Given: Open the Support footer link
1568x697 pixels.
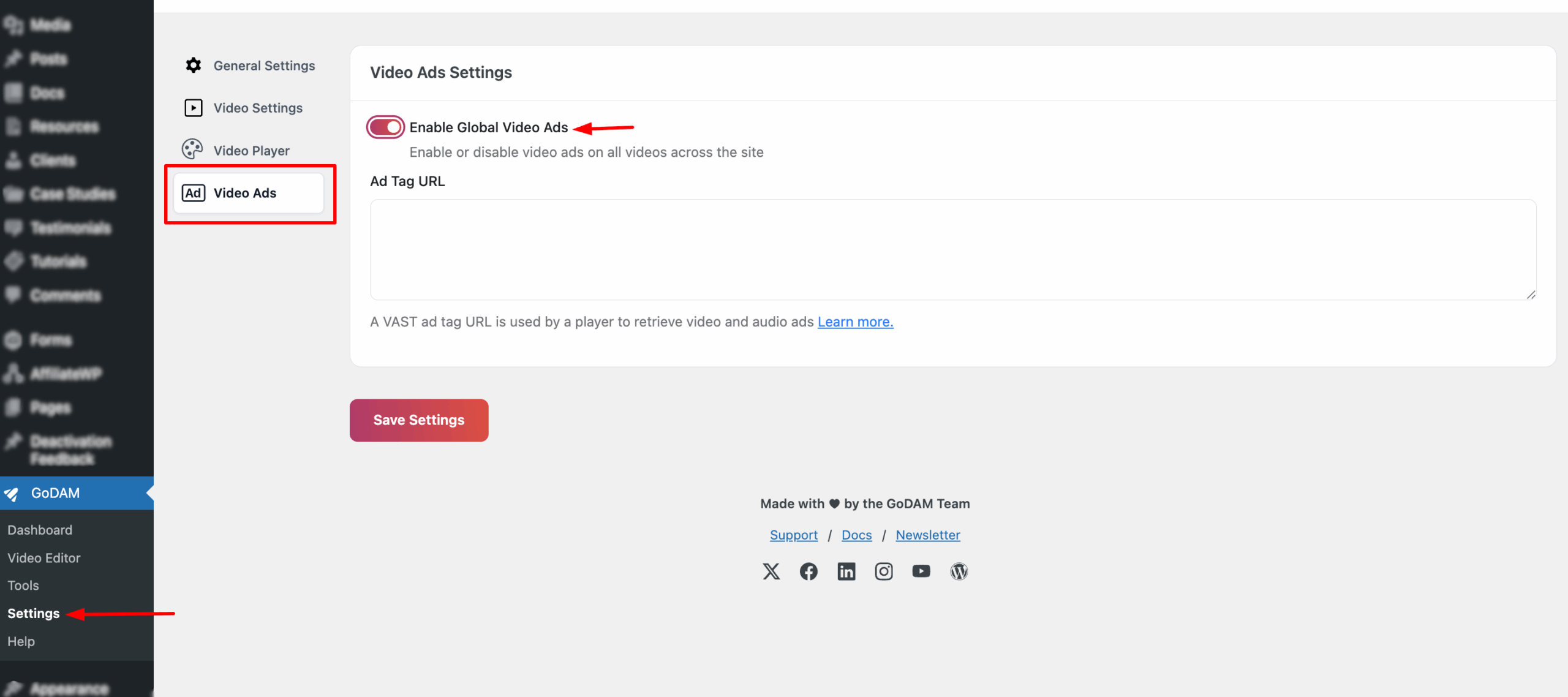Looking at the screenshot, I should [793, 535].
